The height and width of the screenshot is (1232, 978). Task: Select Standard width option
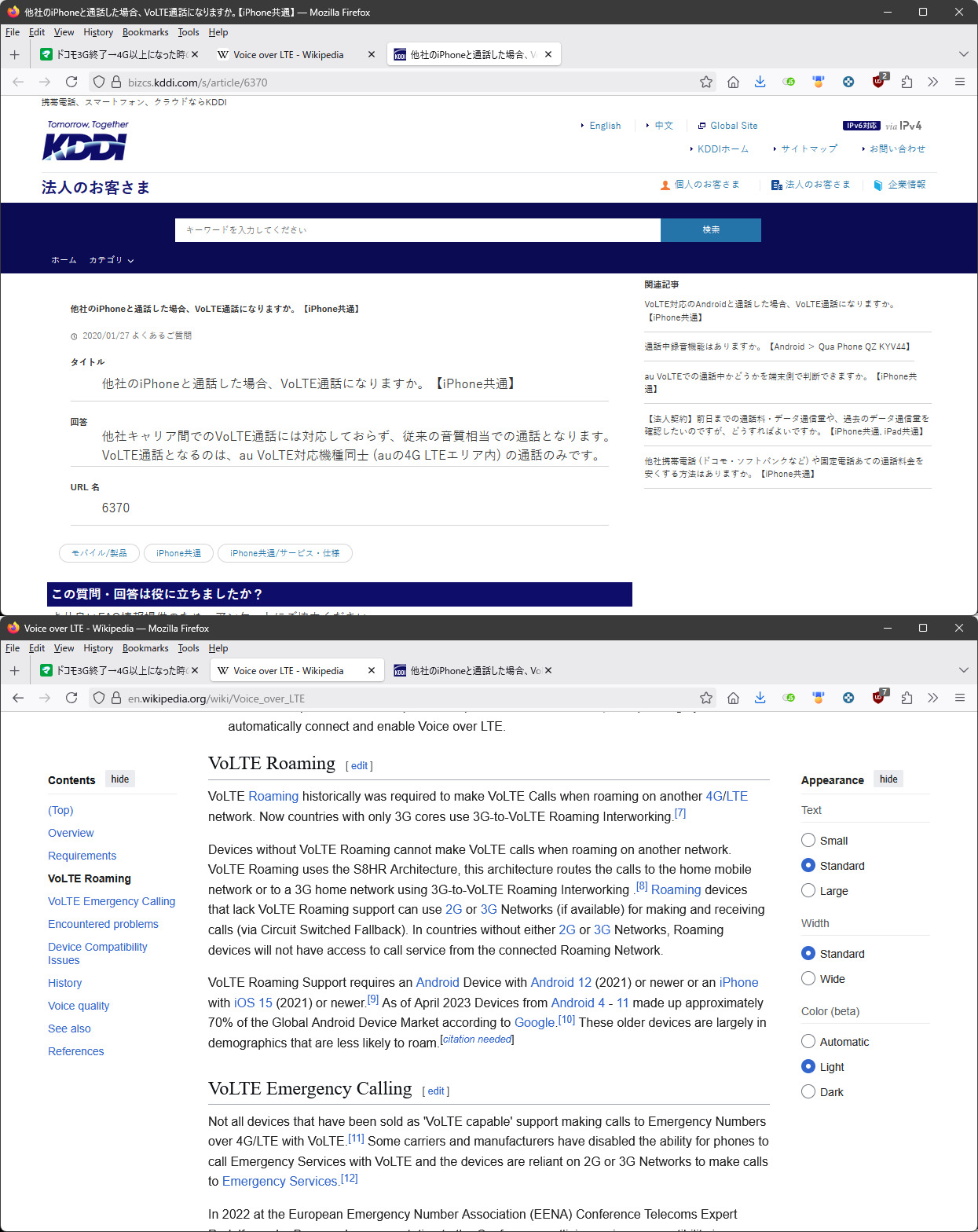(808, 953)
